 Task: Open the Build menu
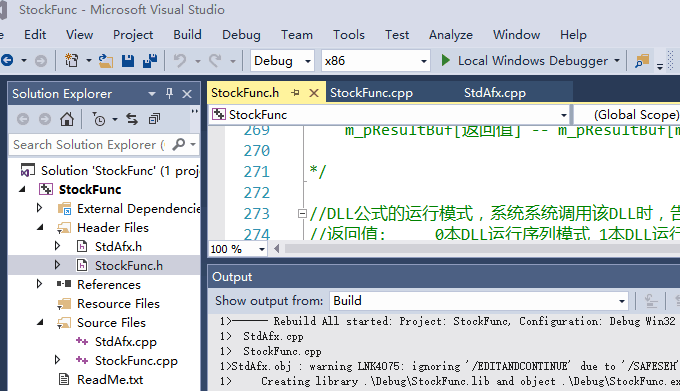(x=187, y=35)
